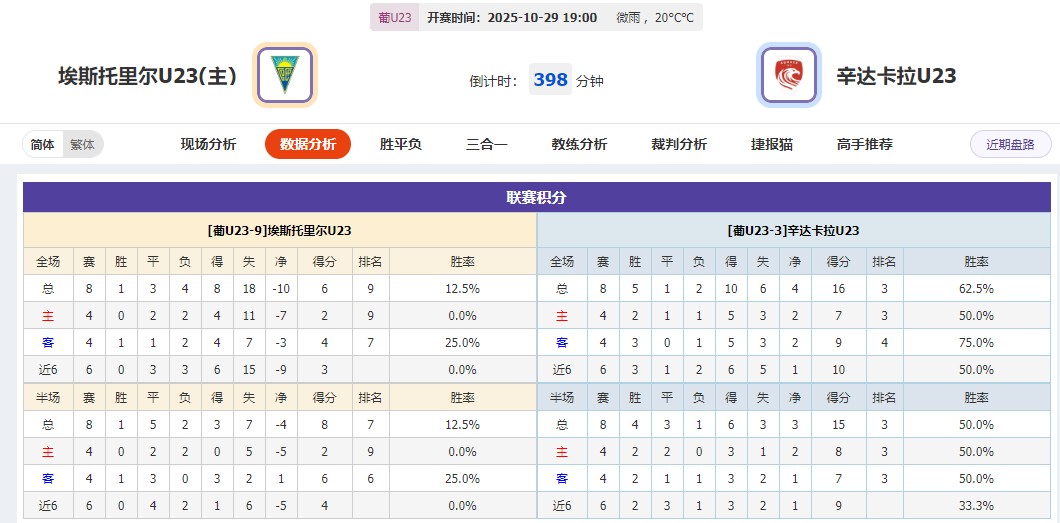This screenshot has width=1060, height=523.
Task: Click the [葡U23-3]辛达卡拉U23 table heading
Action: (x=793, y=230)
